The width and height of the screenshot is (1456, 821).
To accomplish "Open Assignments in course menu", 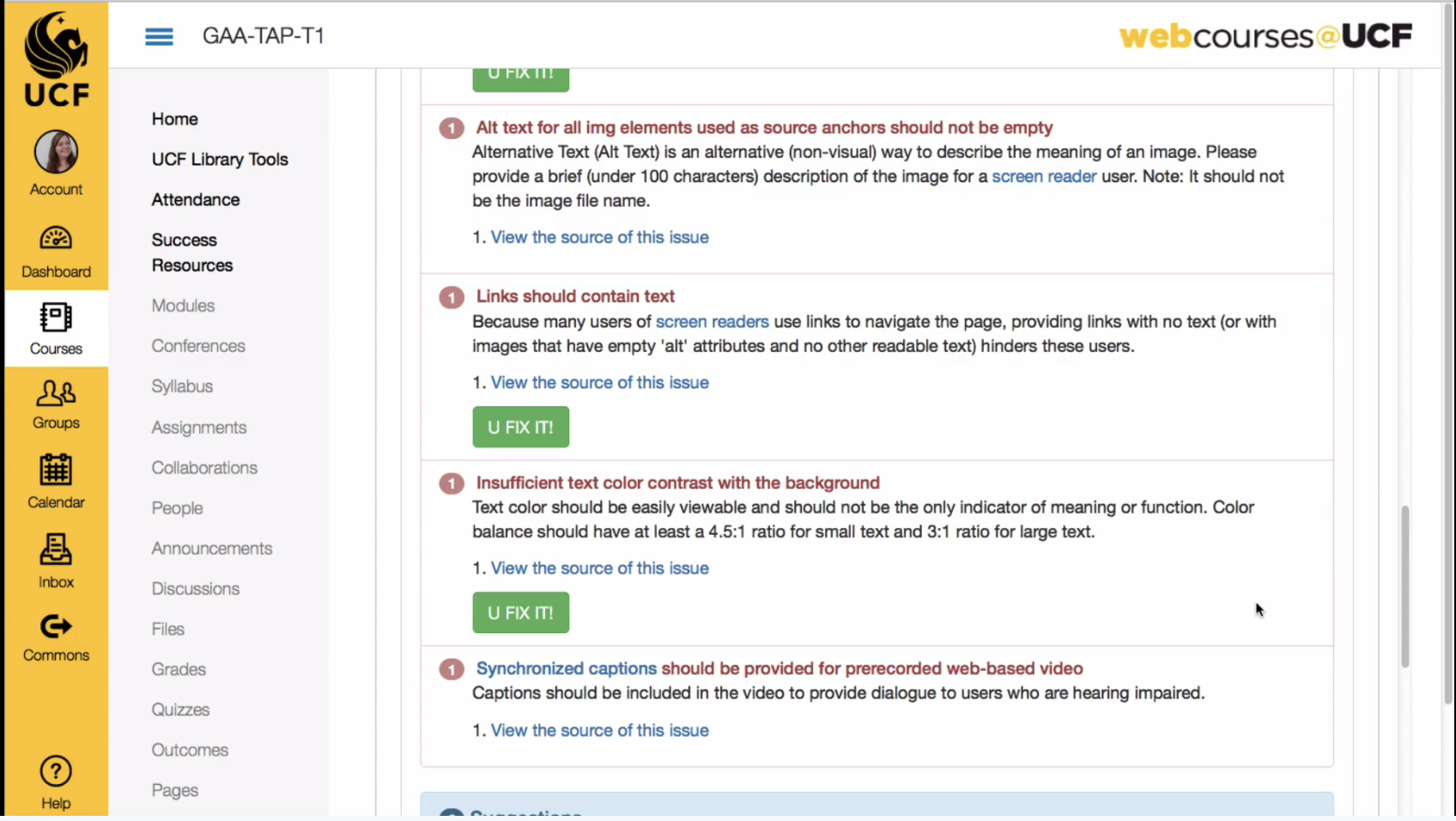I will pos(199,428).
